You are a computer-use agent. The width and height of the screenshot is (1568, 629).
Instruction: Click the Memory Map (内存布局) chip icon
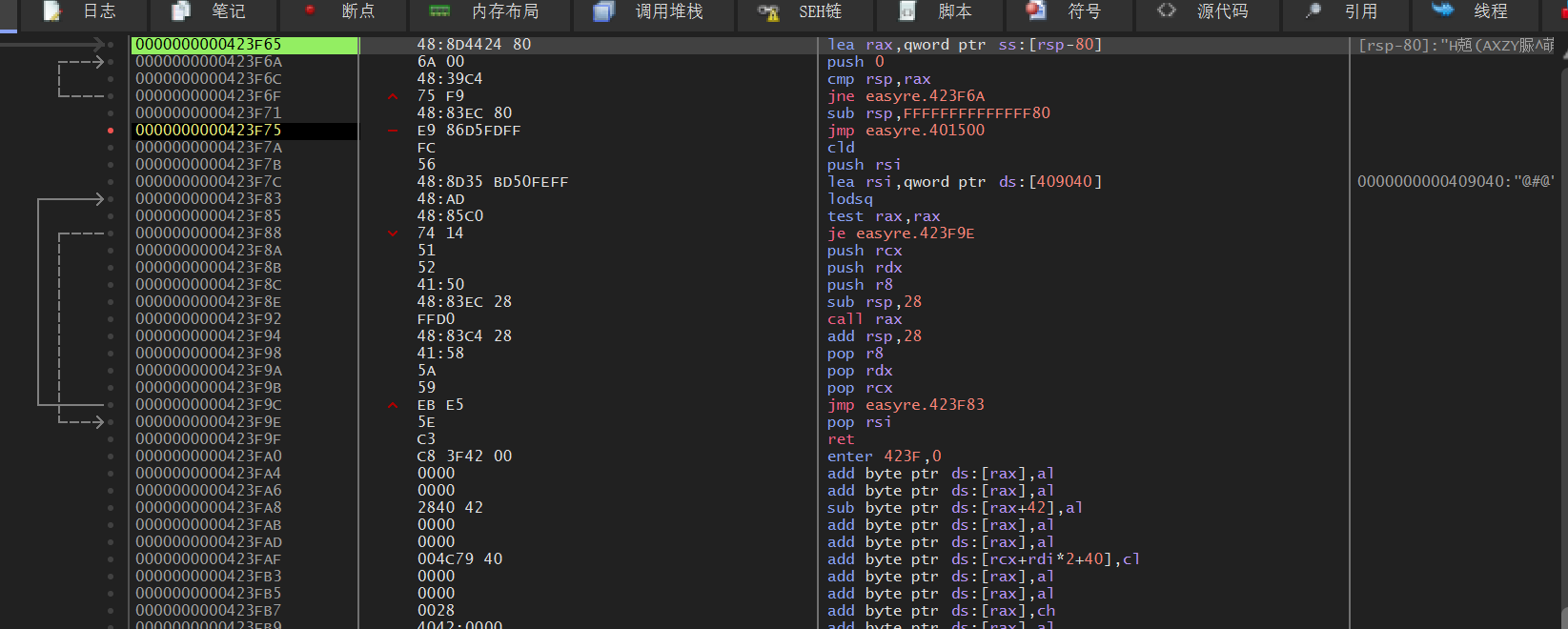[439, 11]
